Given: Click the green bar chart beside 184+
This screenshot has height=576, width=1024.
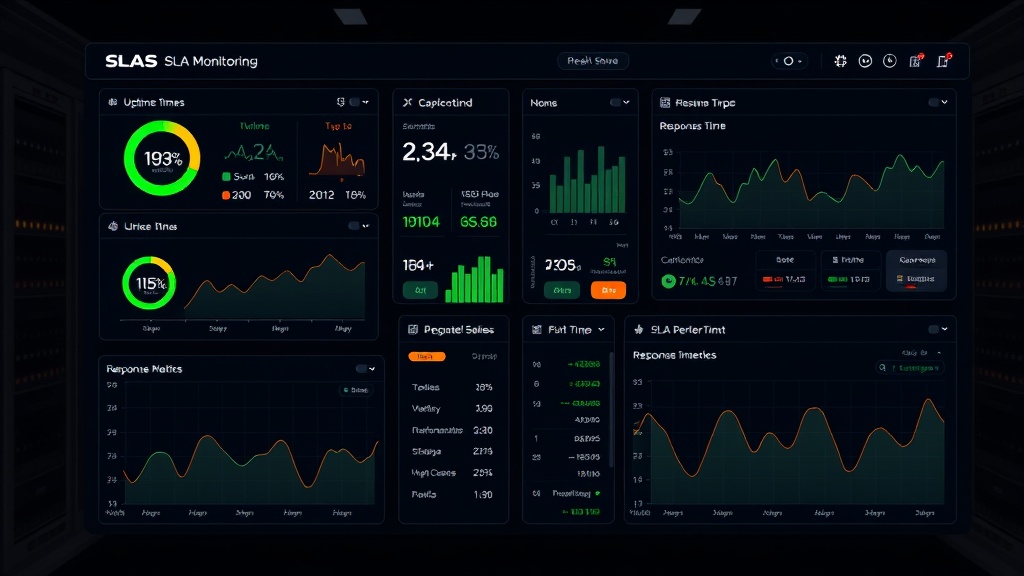Looking at the screenshot, I should pos(475,279).
